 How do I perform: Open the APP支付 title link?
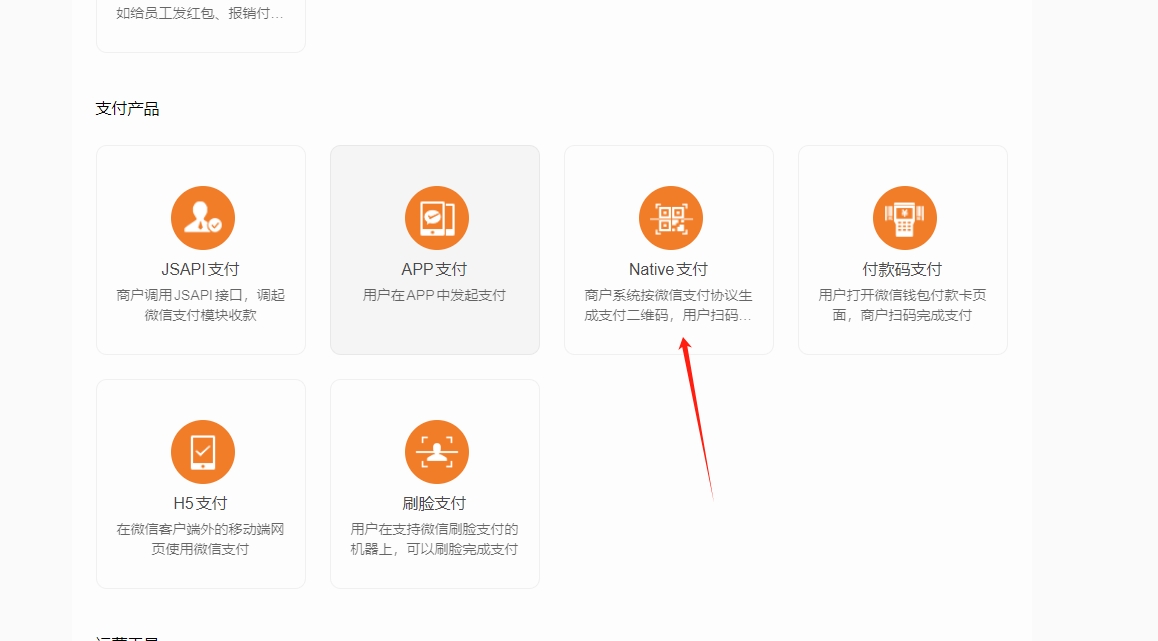(x=435, y=269)
